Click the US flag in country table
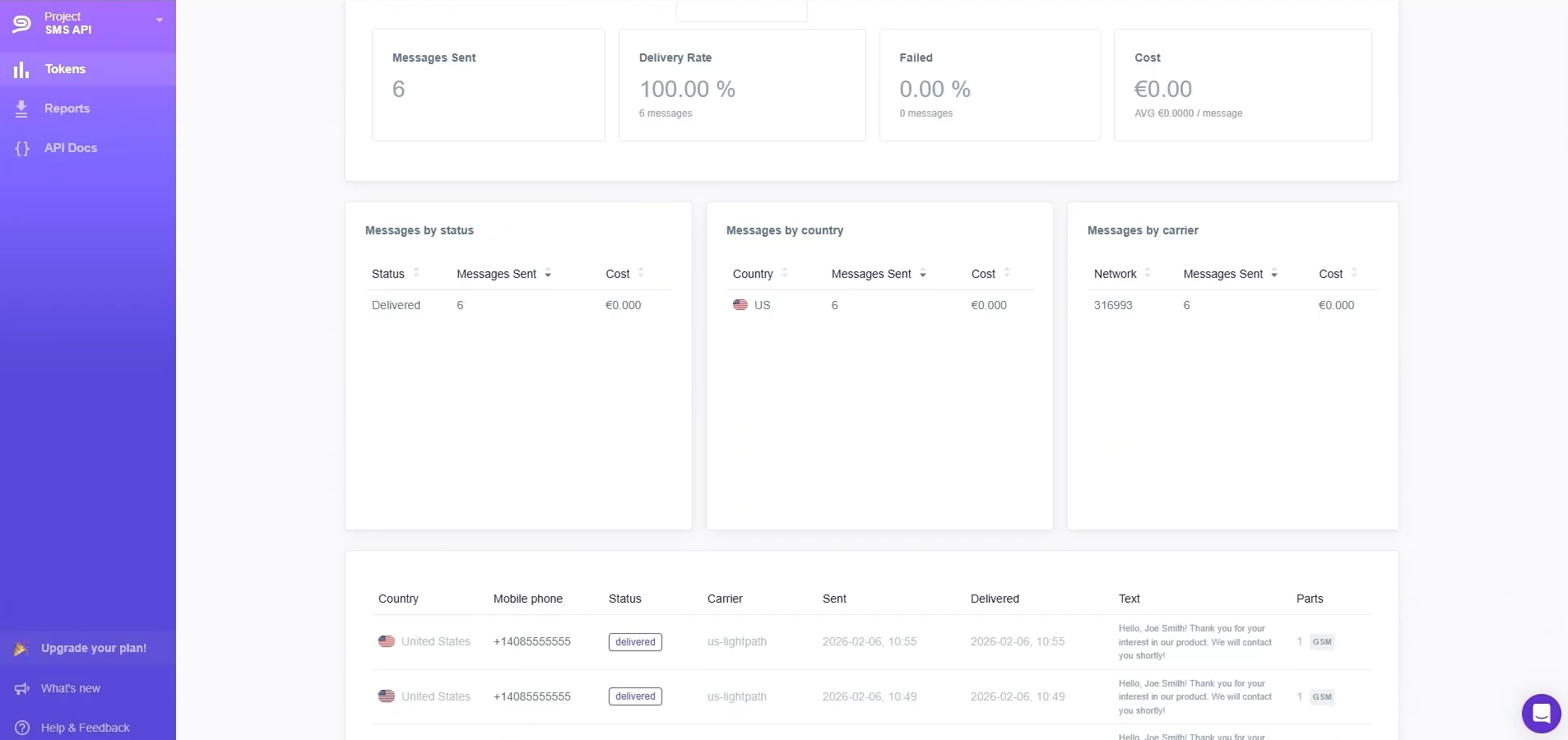 tap(740, 305)
